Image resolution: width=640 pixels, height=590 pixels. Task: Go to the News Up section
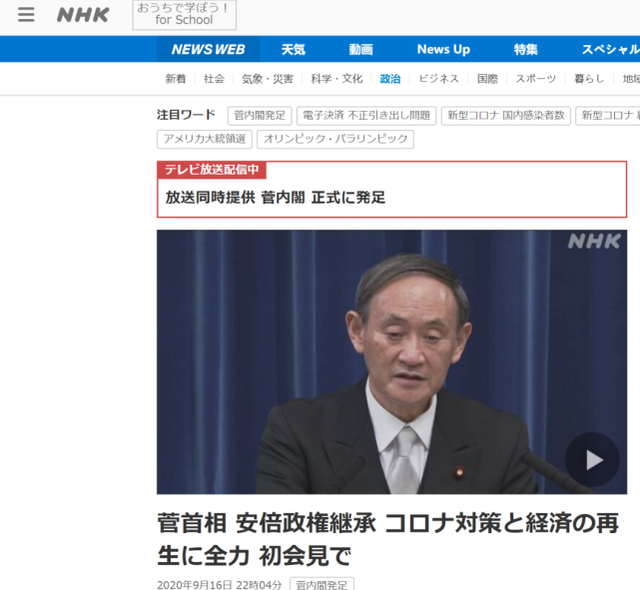point(443,49)
